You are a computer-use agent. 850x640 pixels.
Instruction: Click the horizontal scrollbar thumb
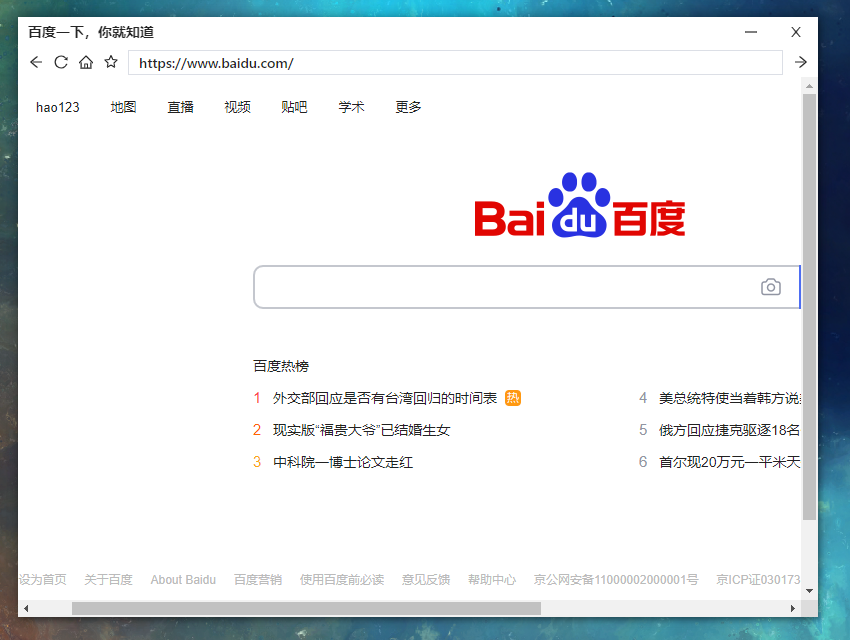306,609
